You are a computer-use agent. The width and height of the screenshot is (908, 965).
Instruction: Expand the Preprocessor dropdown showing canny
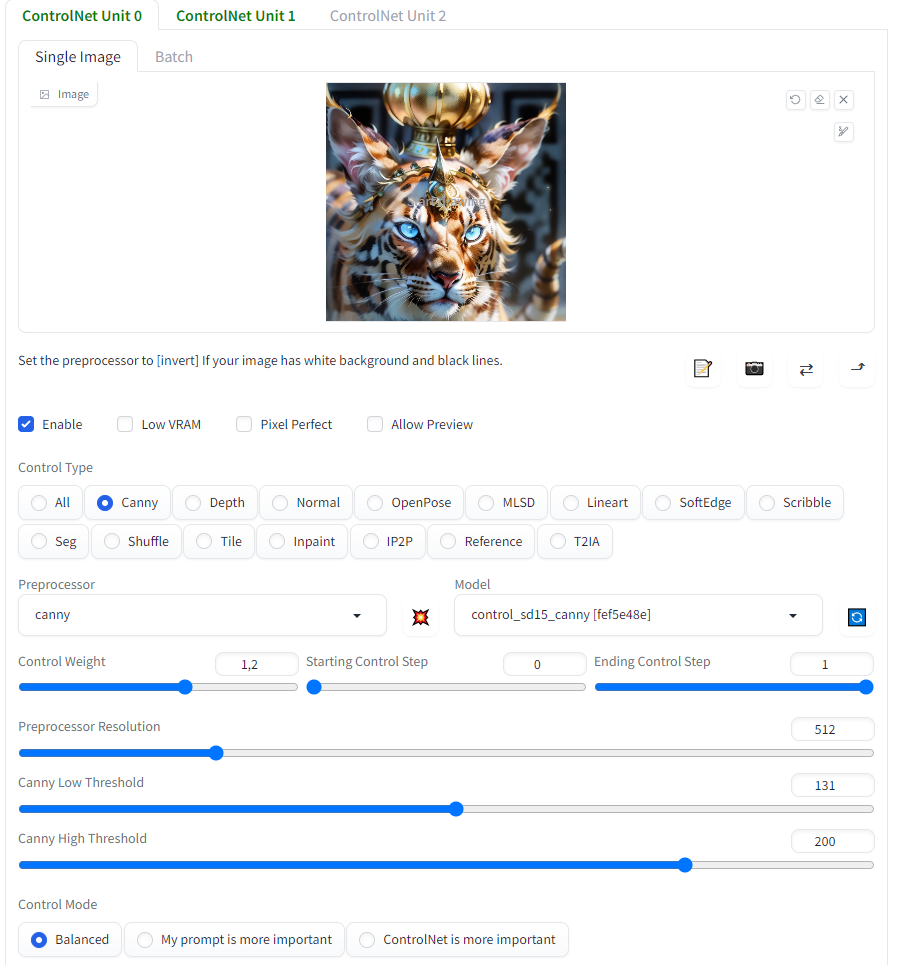coord(202,615)
